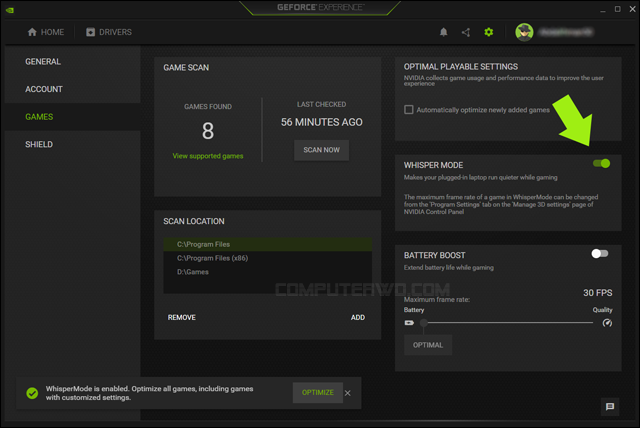The width and height of the screenshot is (640, 428).
Task: Click the SCAN NOW button
Action: (x=322, y=150)
